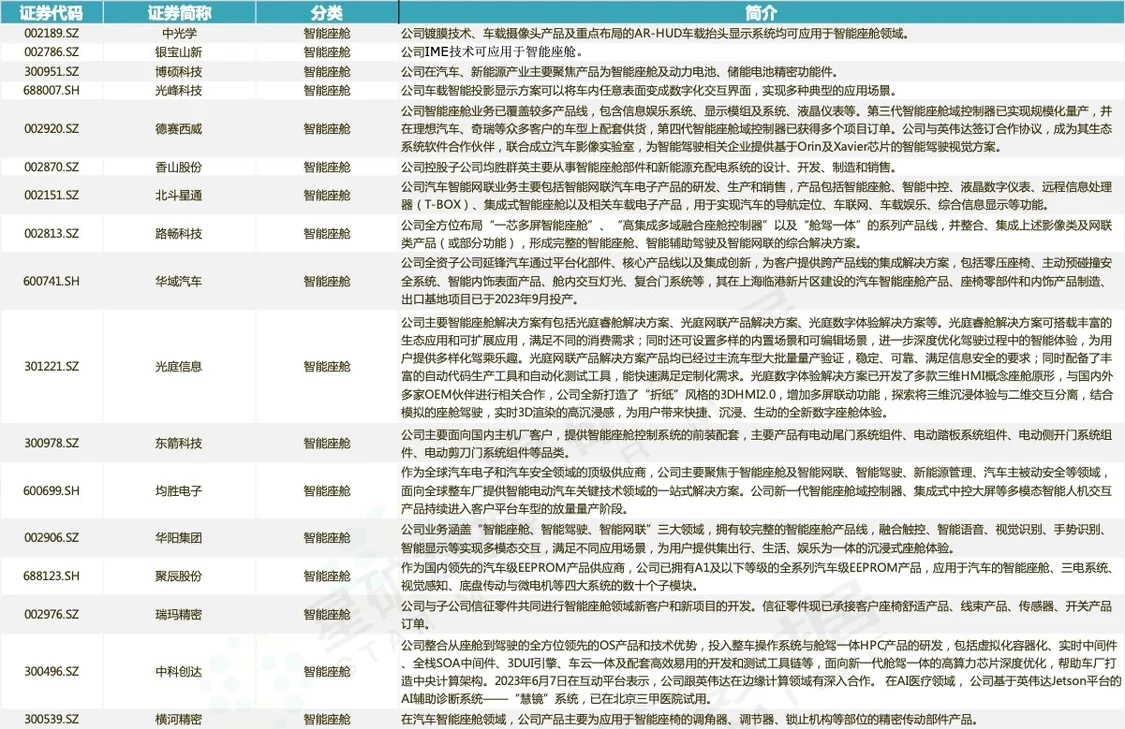Click the 分类 column header
Screen dimensions: 1125x729
(x=326, y=12)
